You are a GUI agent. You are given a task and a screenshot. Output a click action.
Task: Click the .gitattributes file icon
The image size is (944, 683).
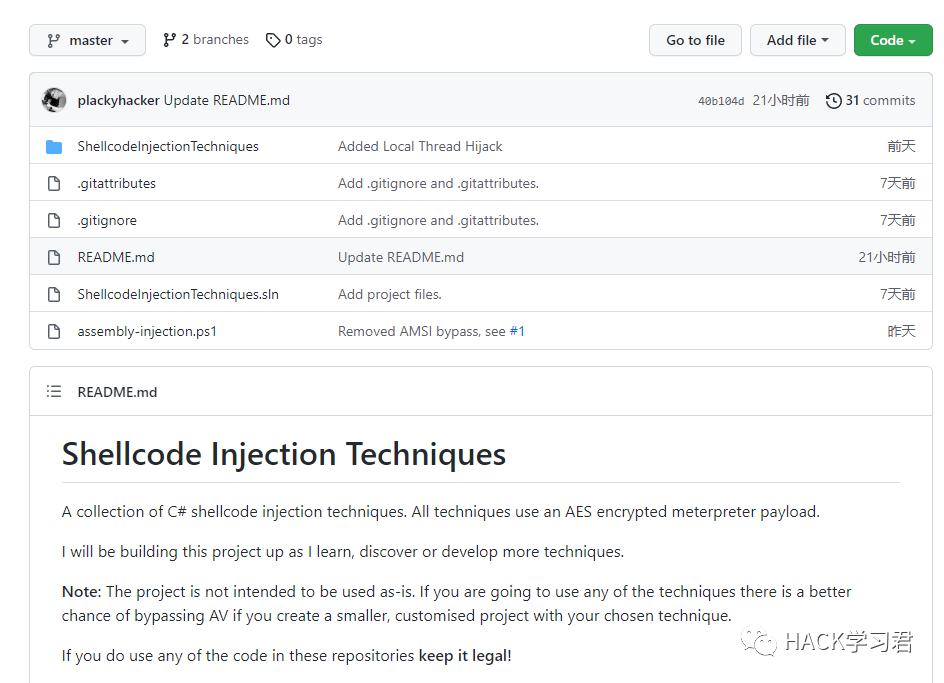[54, 184]
